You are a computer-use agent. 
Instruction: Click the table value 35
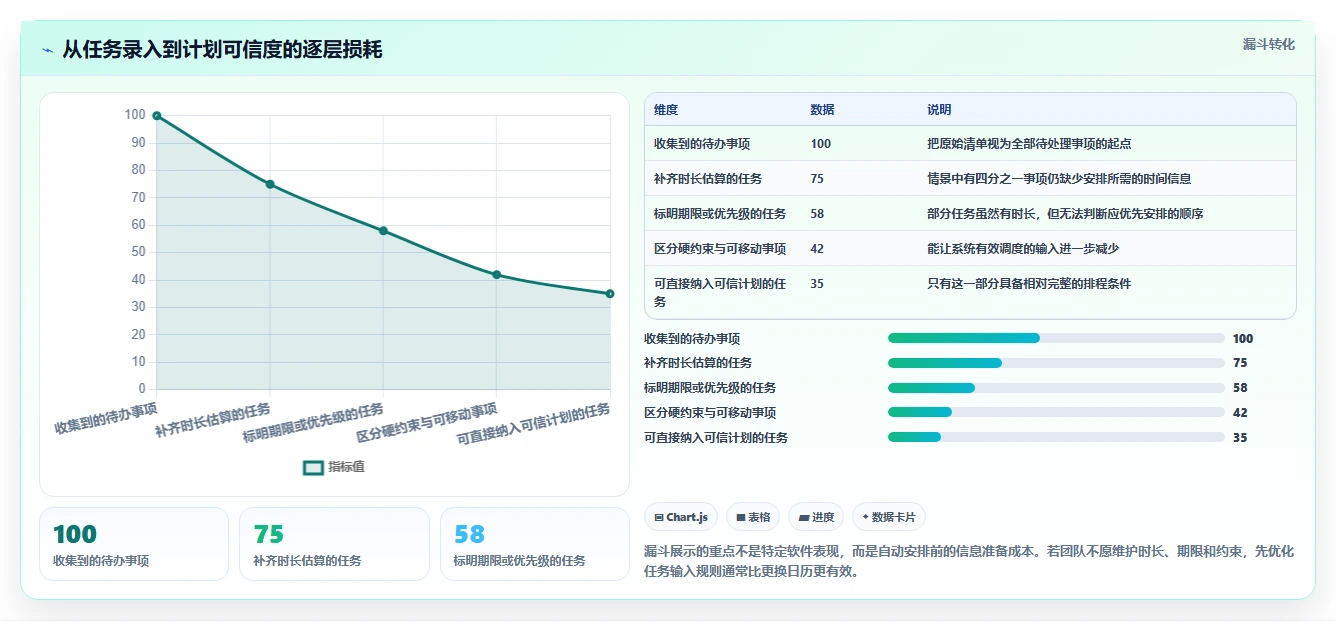[817, 284]
